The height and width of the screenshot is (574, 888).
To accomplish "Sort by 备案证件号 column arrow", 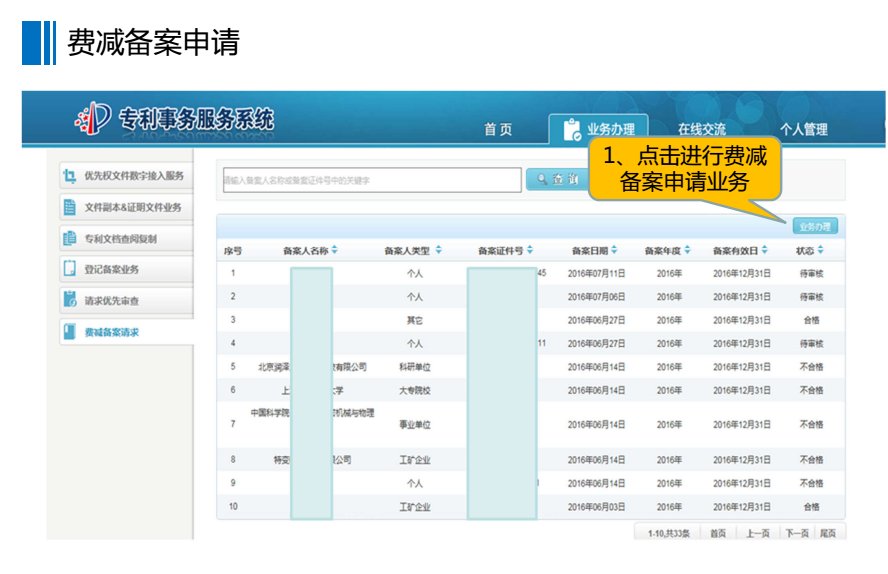I will pyautogui.click(x=530, y=250).
